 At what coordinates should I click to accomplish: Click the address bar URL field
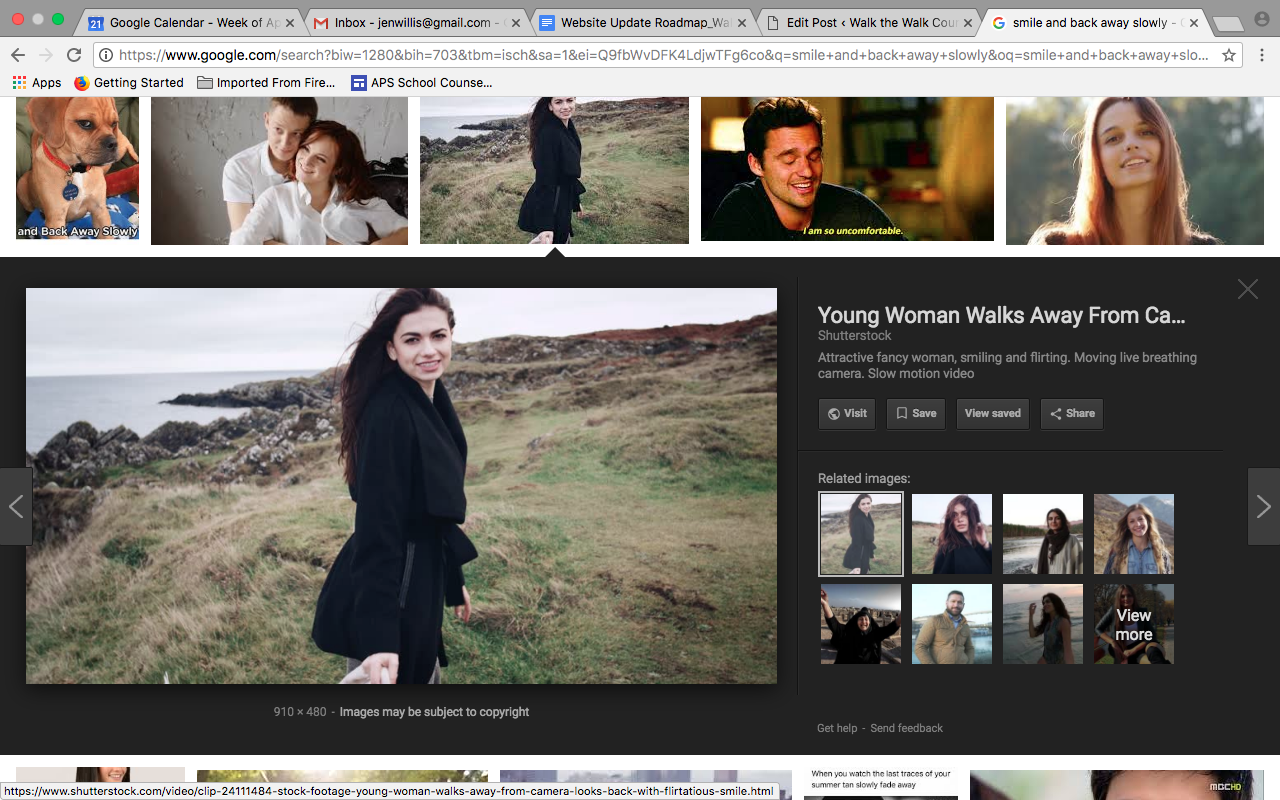660,55
